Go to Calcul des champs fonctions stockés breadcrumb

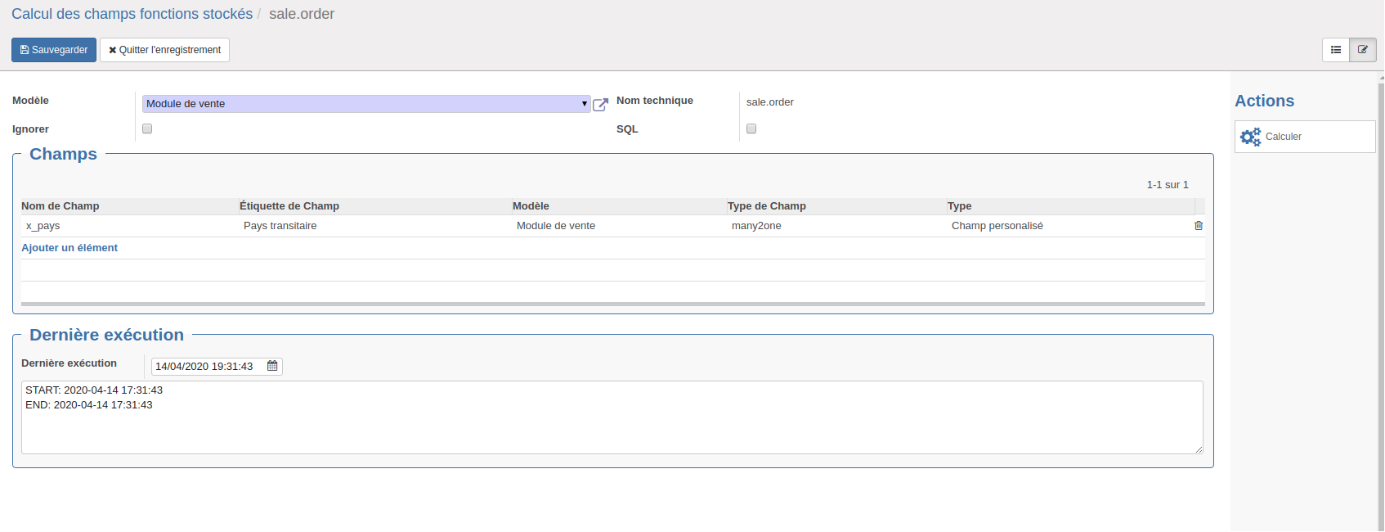tap(132, 14)
